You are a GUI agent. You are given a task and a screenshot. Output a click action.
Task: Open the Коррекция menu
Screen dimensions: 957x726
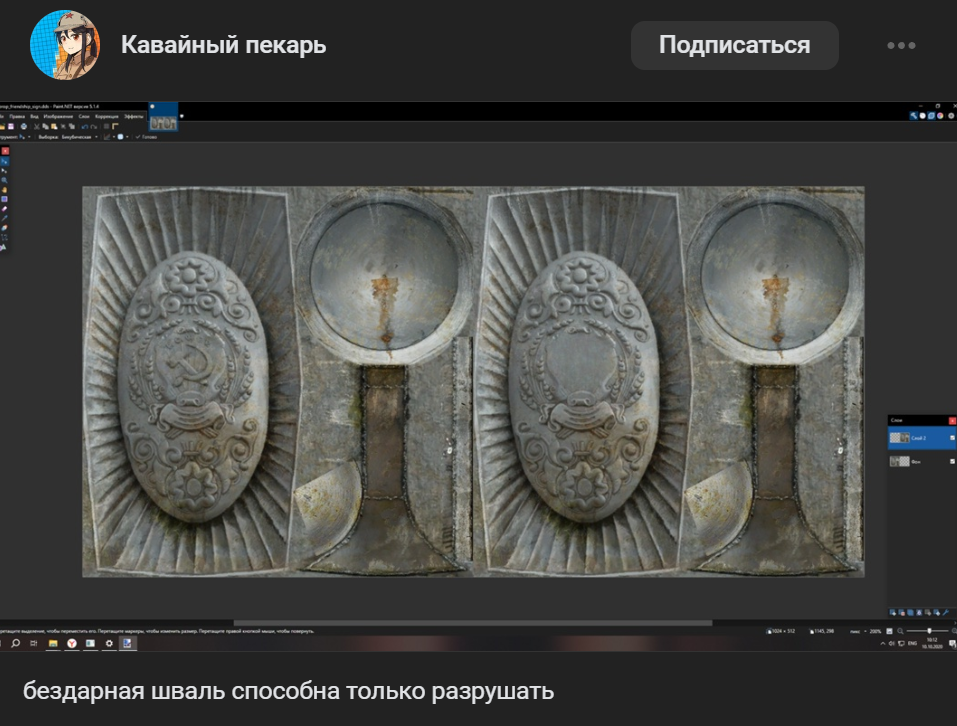[x=107, y=117]
